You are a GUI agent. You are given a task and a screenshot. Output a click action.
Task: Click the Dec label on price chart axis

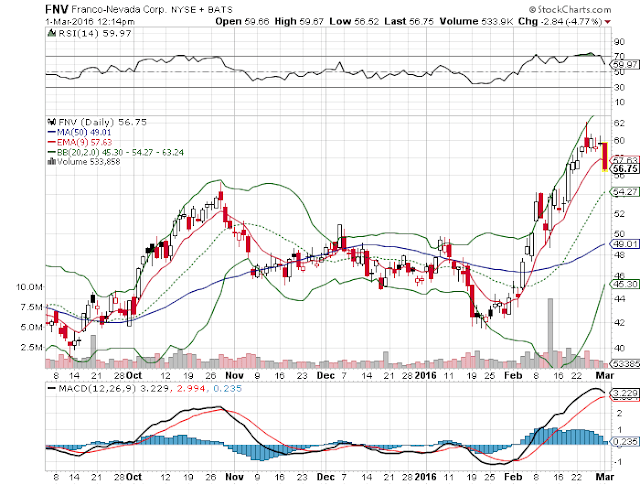(326, 376)
